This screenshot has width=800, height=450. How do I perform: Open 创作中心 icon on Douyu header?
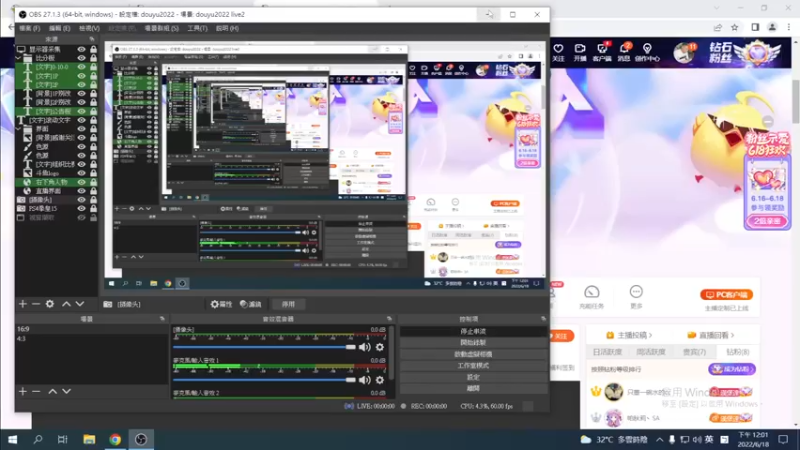click(x=647, y=52)
